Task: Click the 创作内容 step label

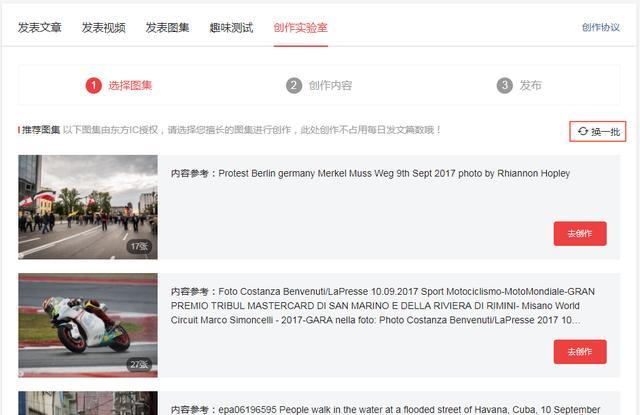Action: point(330,85)
